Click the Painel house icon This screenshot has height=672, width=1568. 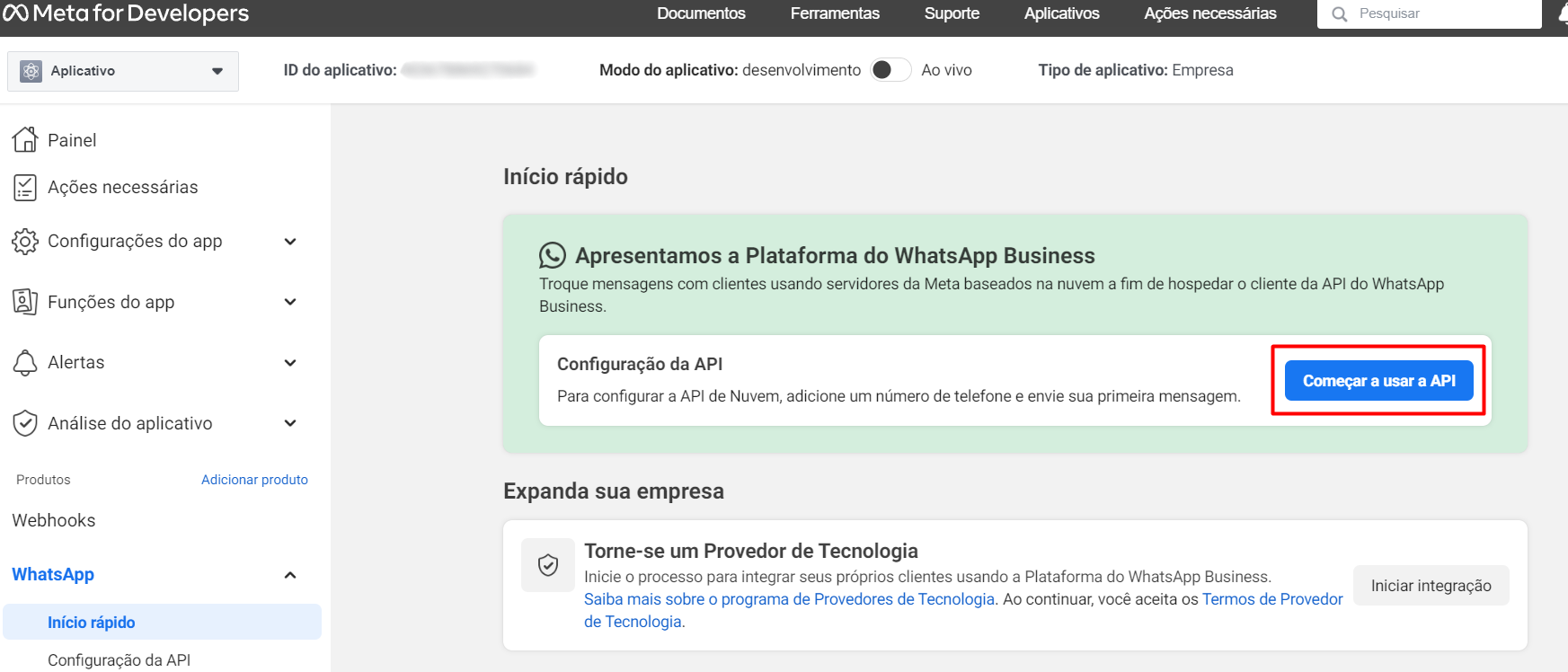pos(25,139)
